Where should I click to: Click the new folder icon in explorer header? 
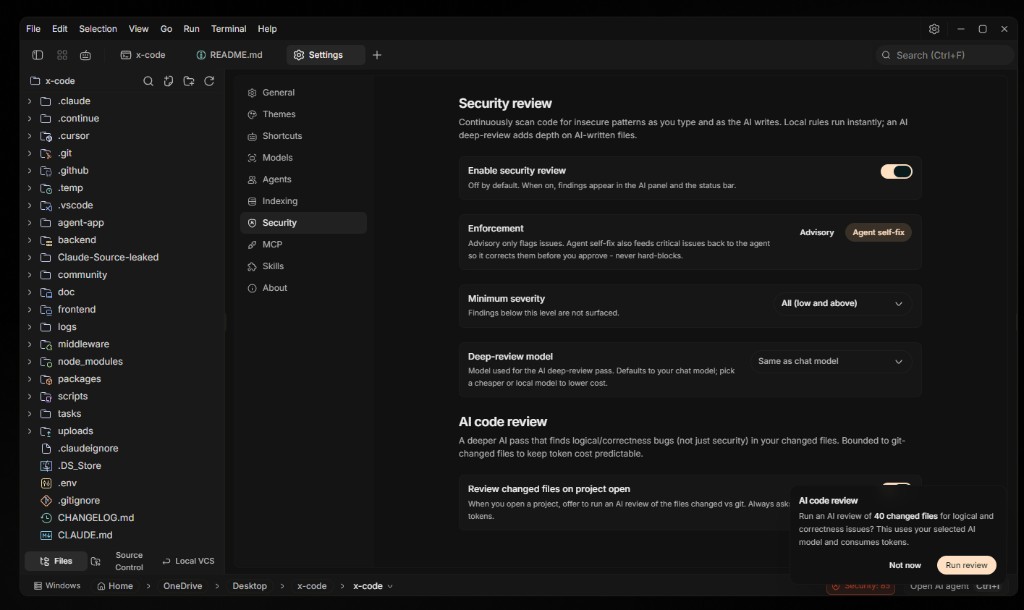coord(189,81)
